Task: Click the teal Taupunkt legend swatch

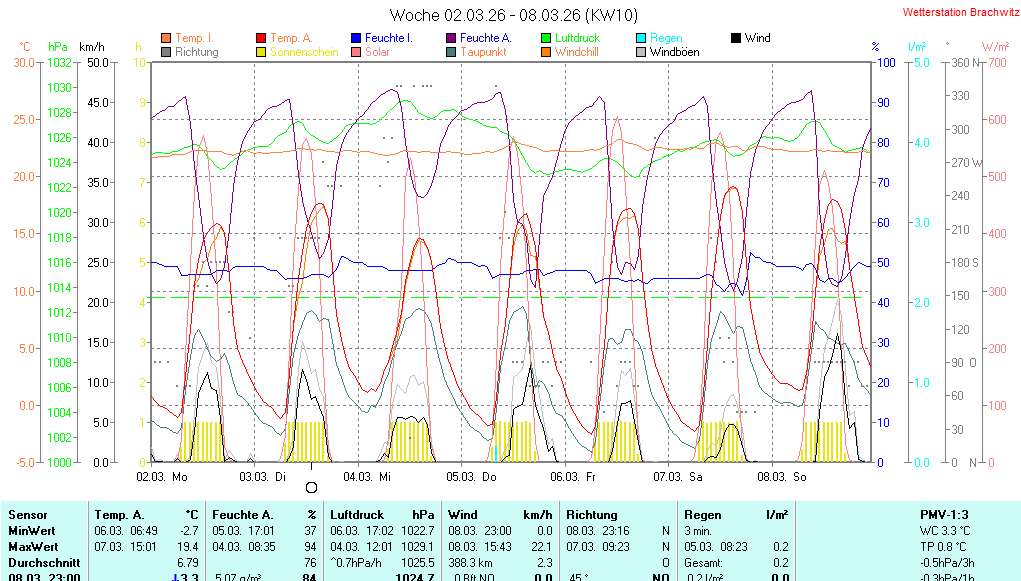Action: (451, 52)
